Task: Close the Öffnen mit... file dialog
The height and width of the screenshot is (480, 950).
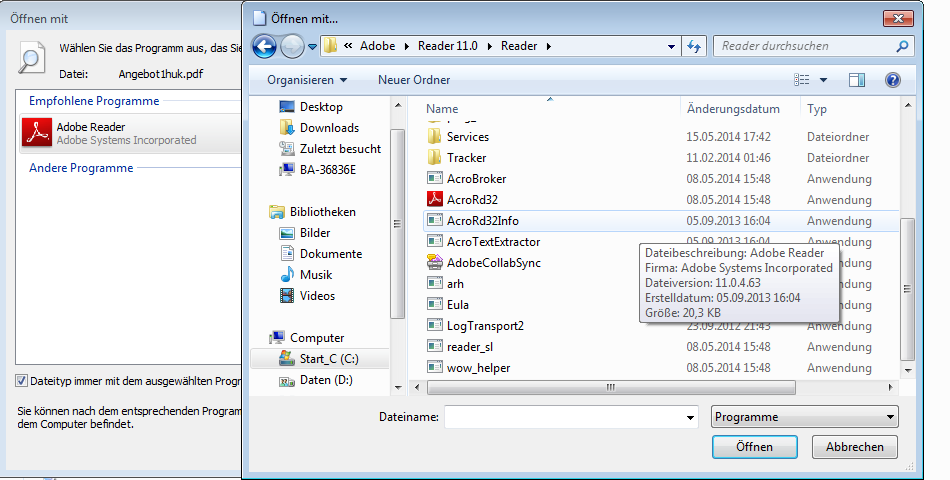Action: pyautogui.click(x=899, y=19)
